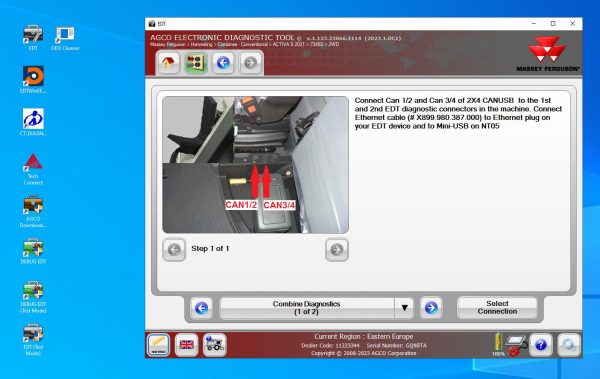
Task: Click the Dealer Code text in footer
Action: pos(330,346)
